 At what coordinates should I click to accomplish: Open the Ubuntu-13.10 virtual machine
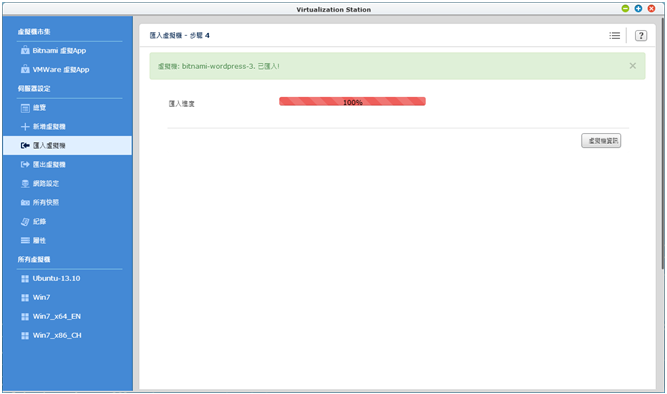(x=51, y=279)
